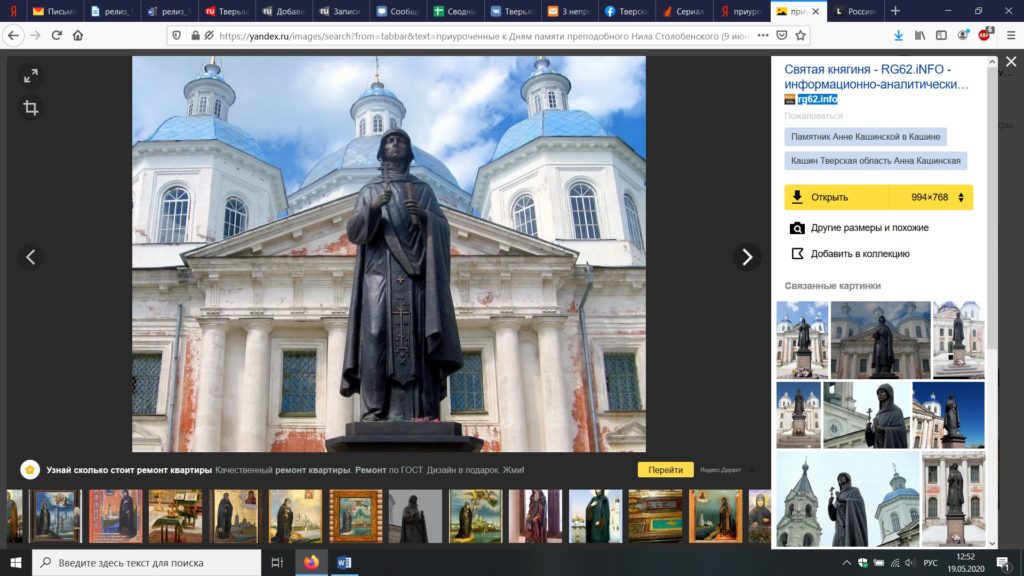Viewport: 1024px width, 576px height.
Task: Click the Перейти button in the ad banner
Action: [x=664, y=469]
